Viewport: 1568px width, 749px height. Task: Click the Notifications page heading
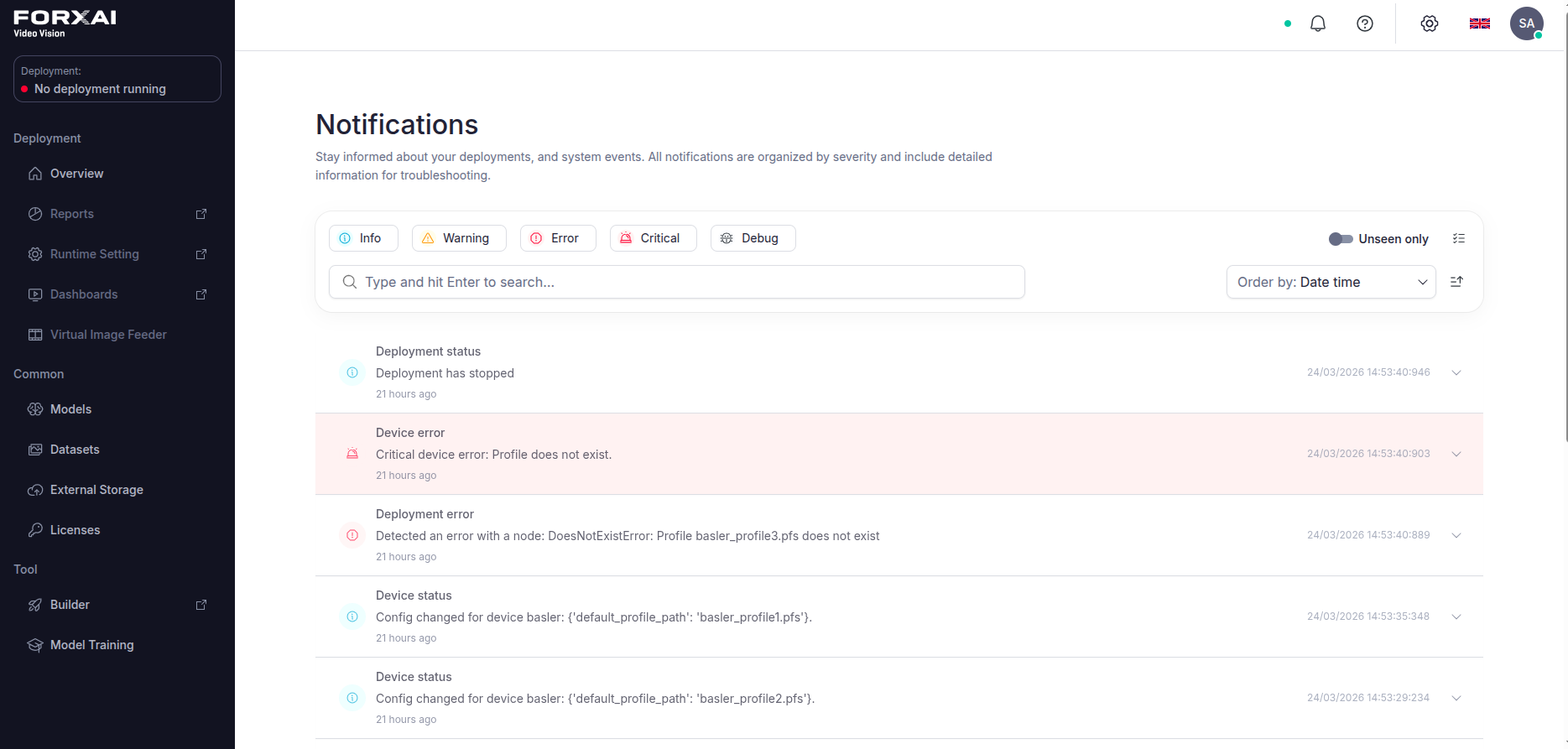point(397,124)
